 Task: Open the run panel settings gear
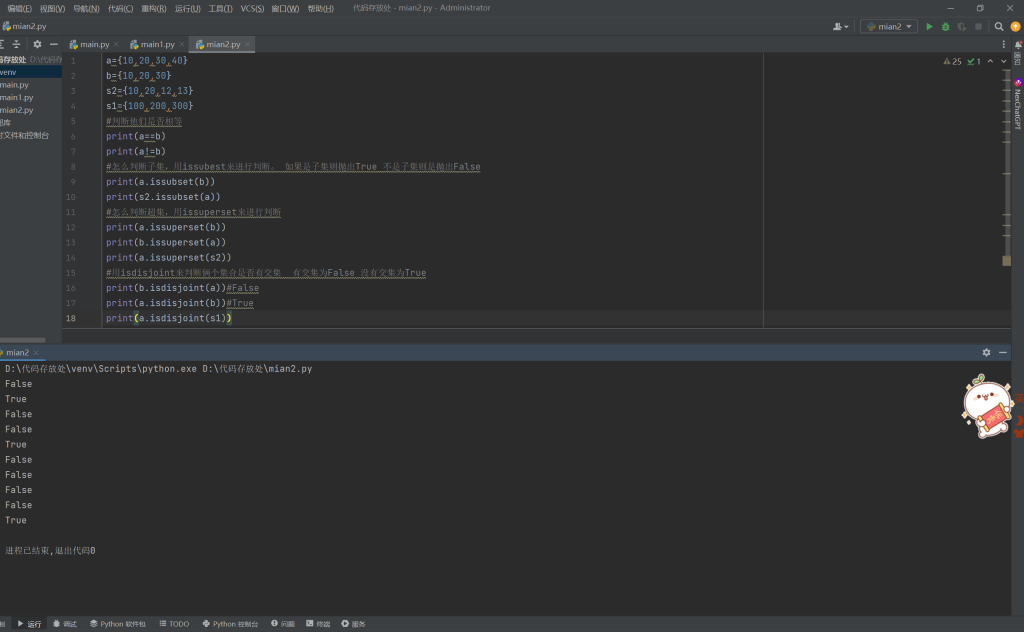point(986,353)
